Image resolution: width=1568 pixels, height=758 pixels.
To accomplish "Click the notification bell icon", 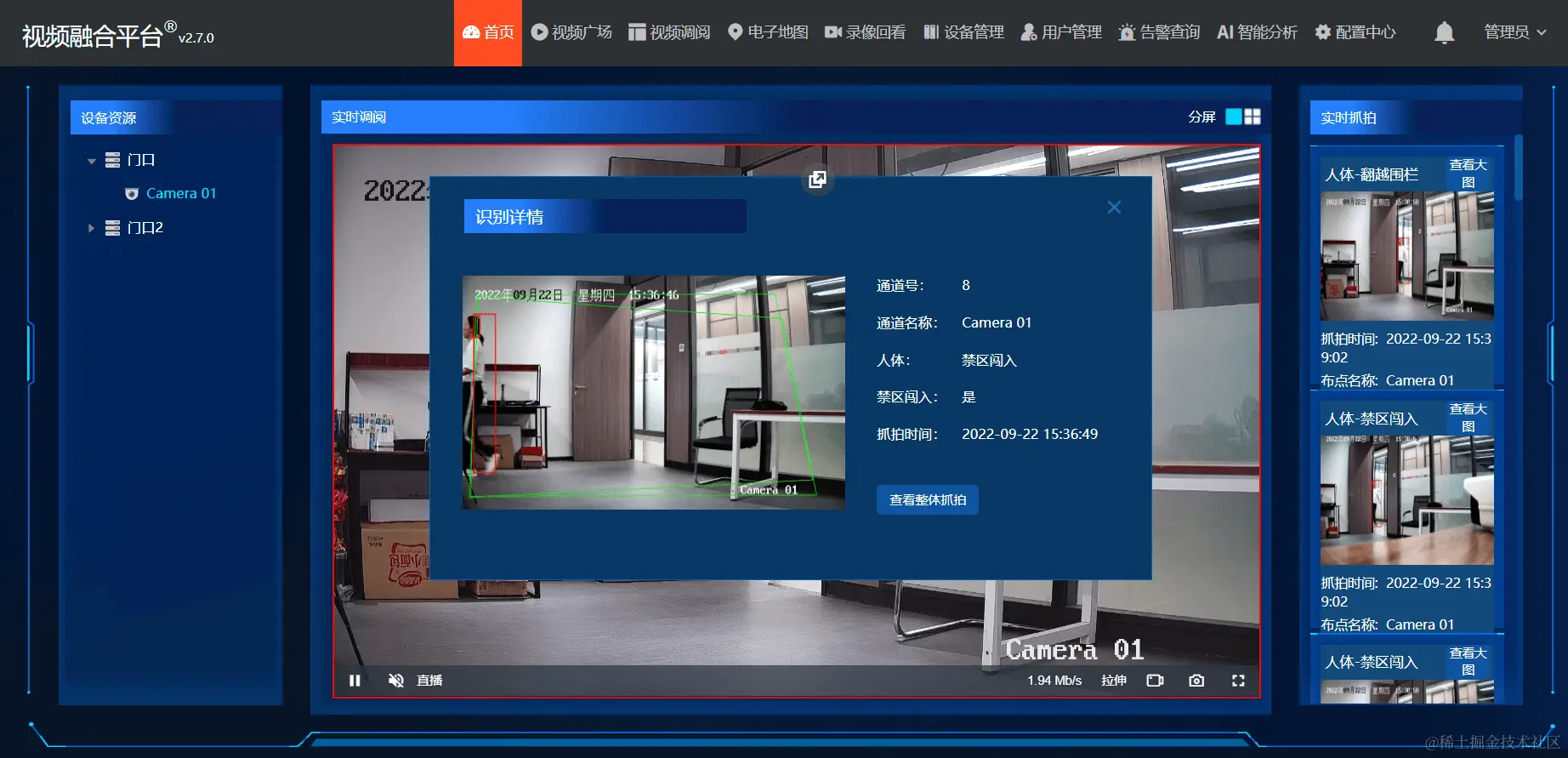I will click(x=1444, y=32).
